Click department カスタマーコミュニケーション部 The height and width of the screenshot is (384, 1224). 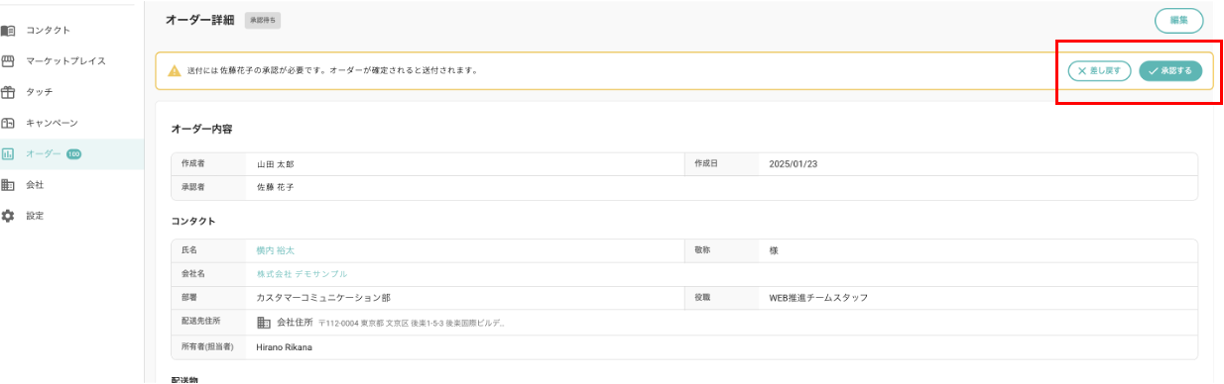click(324, 298)
